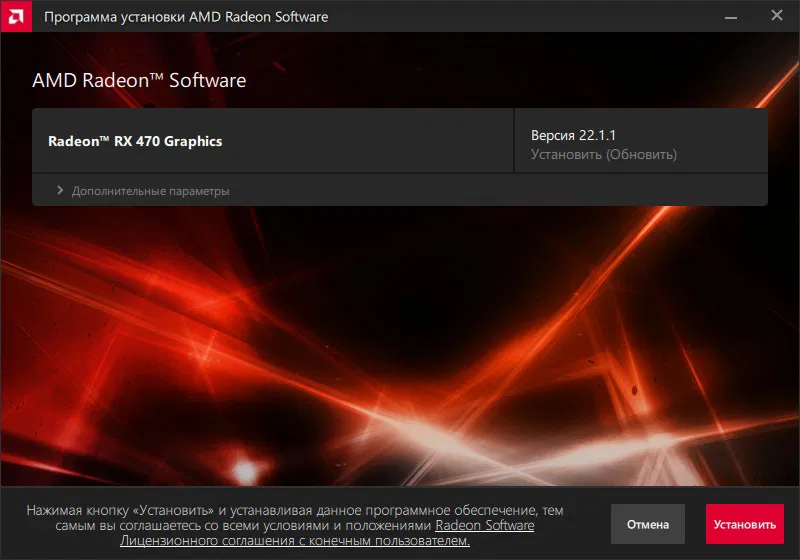Image resolution: width=800 pixels, height=560 pixels.
Task: Click the Установить red button
Action: point(744,524)
